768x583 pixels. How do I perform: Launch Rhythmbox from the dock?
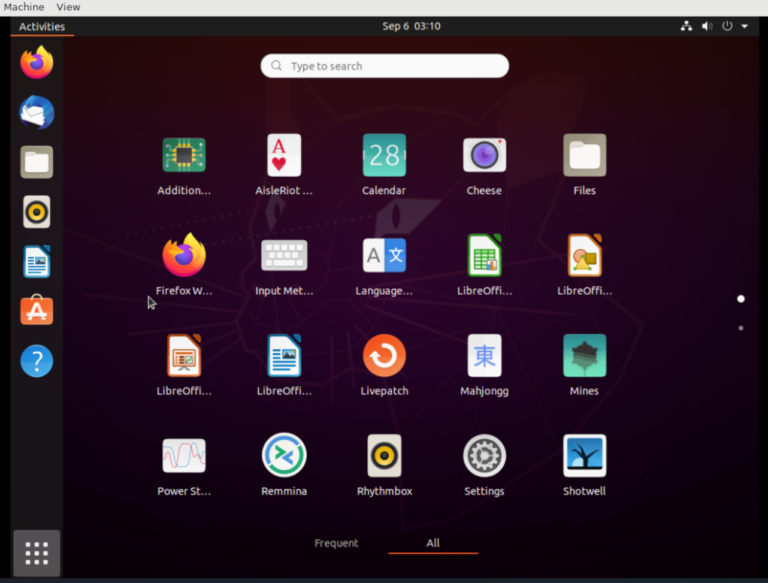(x=37, y=212)
